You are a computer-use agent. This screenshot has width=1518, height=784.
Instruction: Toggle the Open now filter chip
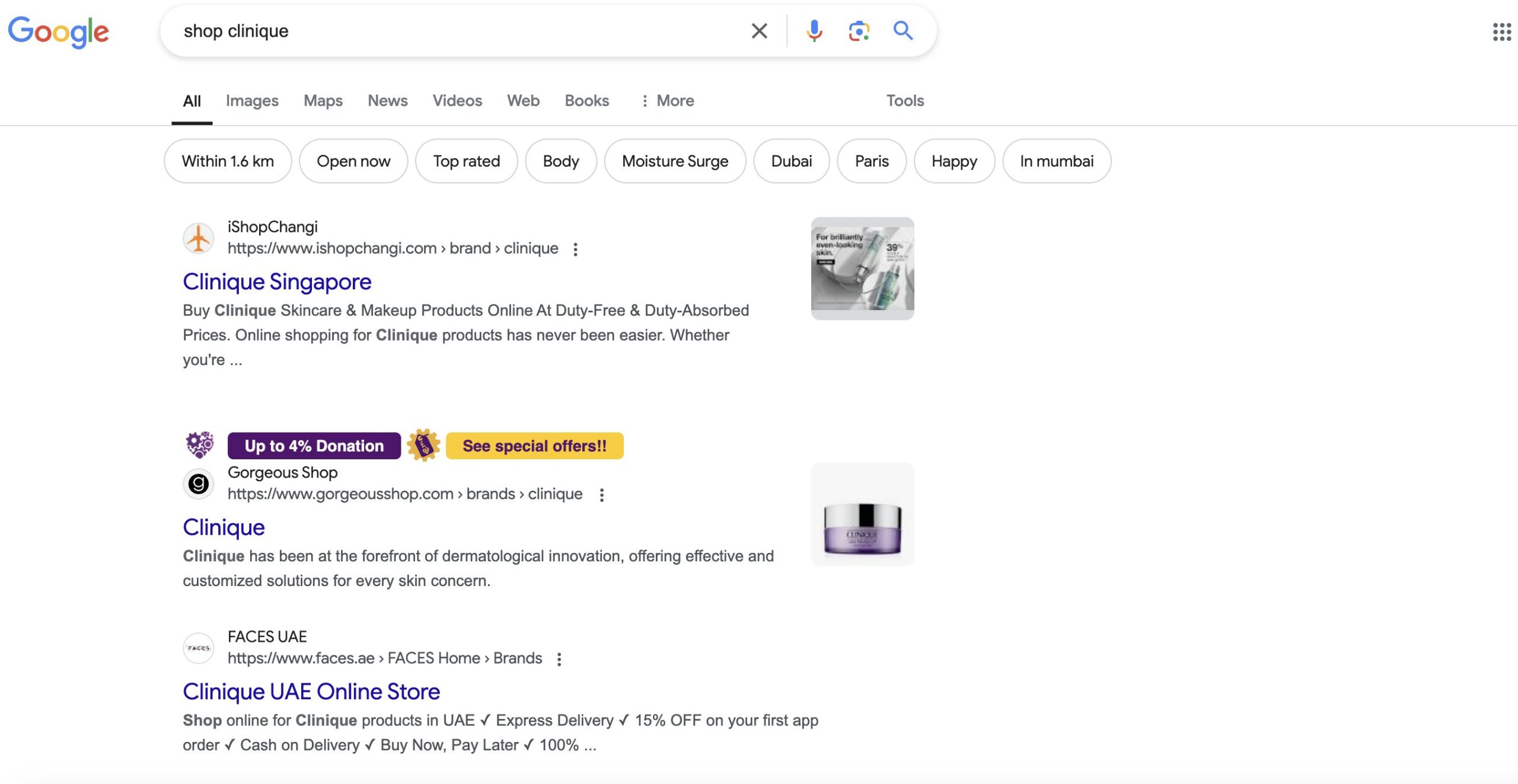tap(353, 161)
